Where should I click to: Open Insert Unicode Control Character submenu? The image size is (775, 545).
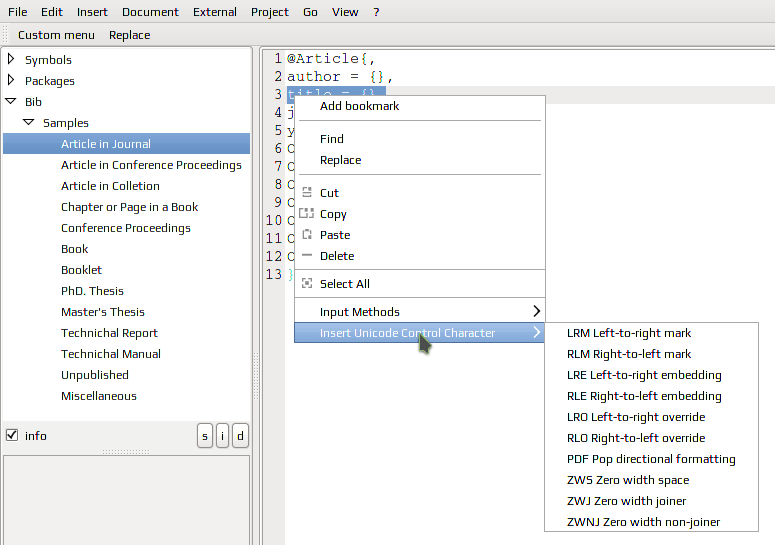point(419,333)
